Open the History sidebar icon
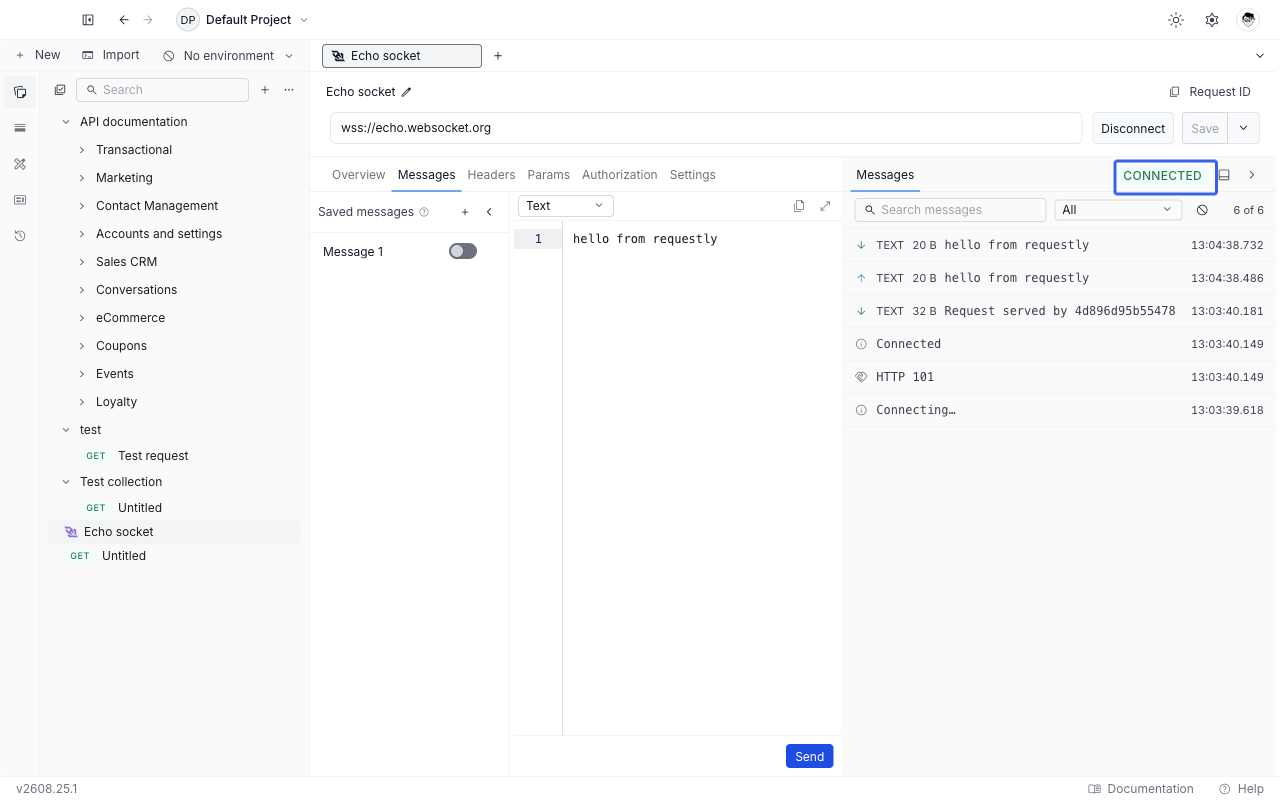Screen dimensions: 1280x800 [x=20, y=236]
